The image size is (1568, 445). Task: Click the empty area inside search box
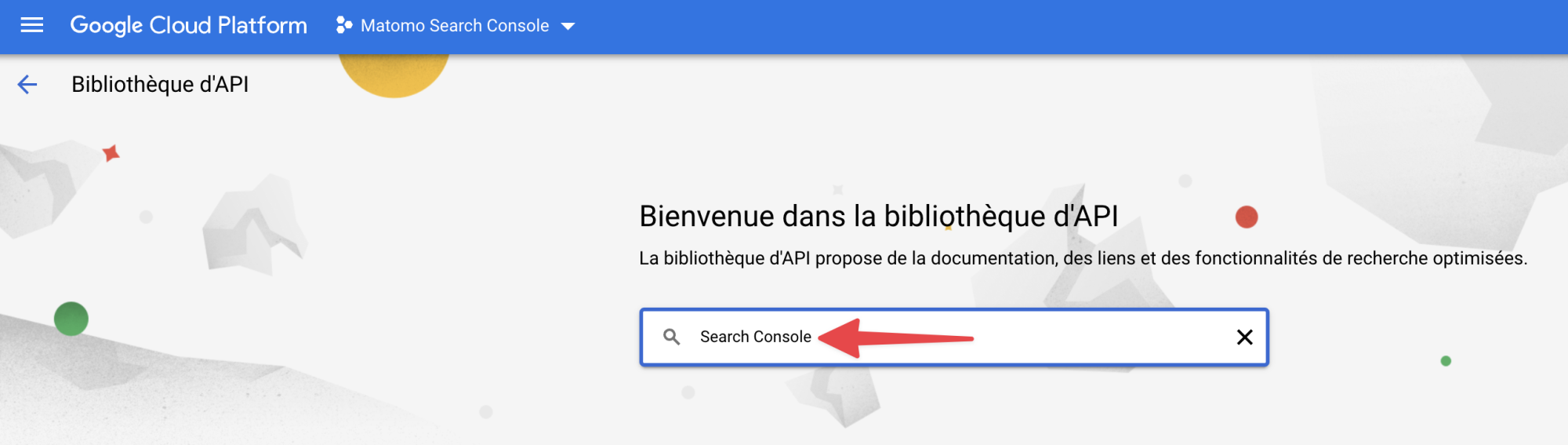tap(1098, 337)
